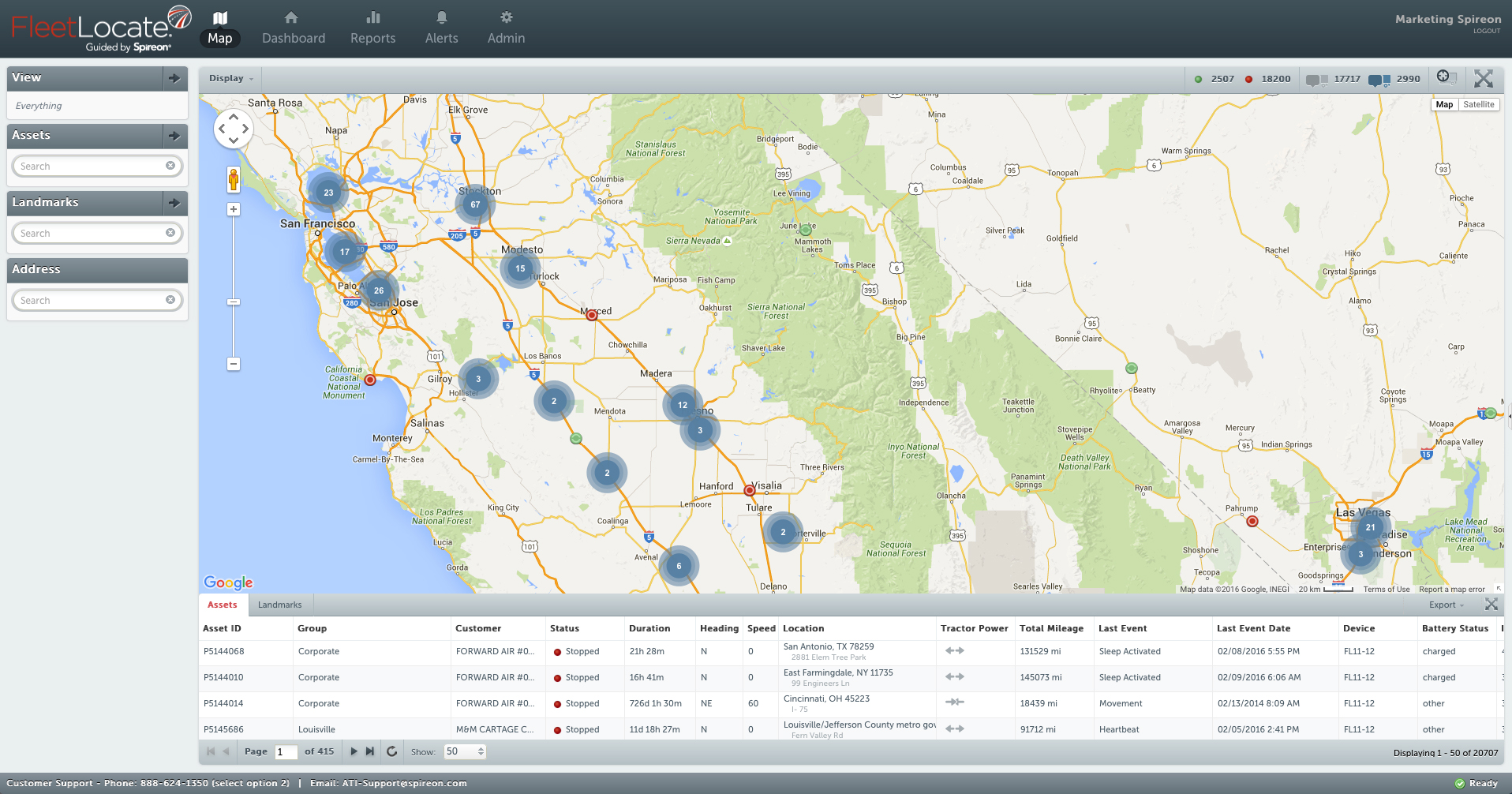Switch to the Landmarks grid tab
The image size is (1512, 794).
(x=279, y=605)
